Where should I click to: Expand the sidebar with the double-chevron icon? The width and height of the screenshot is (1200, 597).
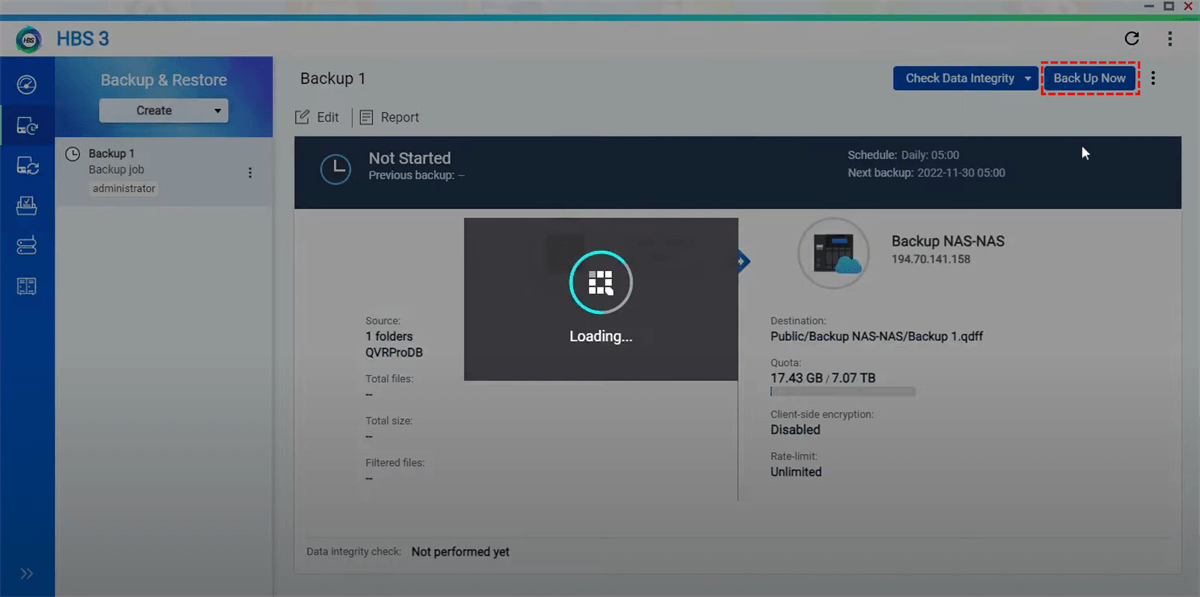tap(27, 573)
